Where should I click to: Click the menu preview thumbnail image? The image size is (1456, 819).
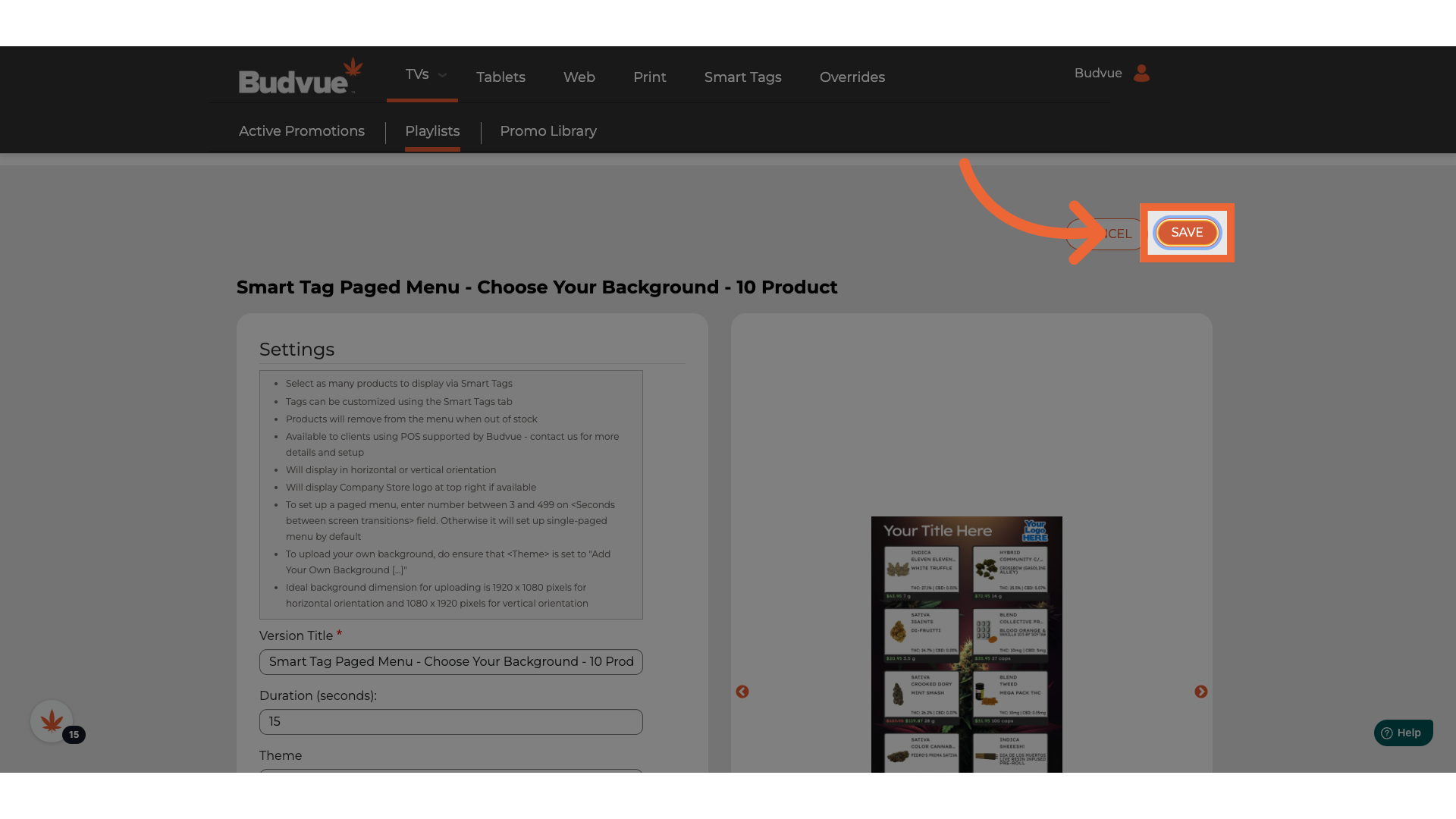(x=966, y=645)
